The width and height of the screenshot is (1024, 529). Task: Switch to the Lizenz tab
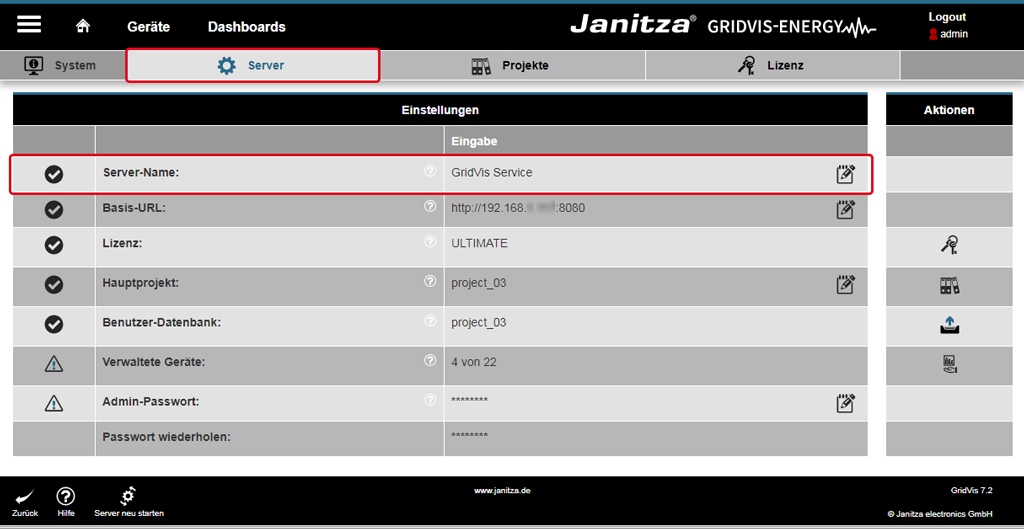tap(771, 66)
